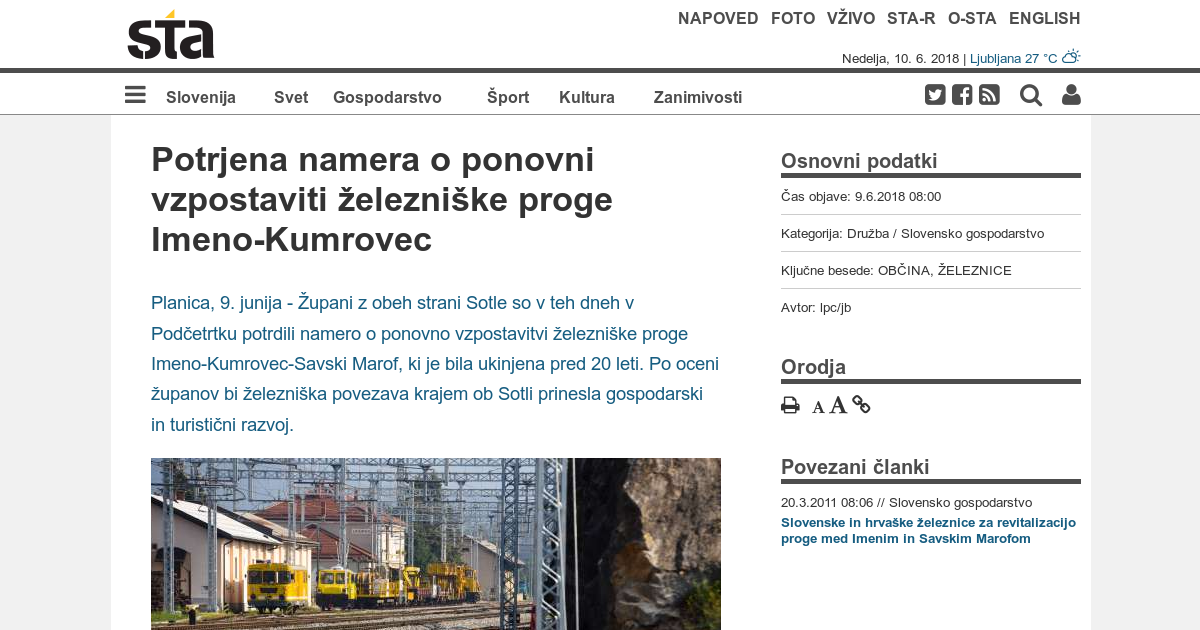
Task: Open the Kultura section
Action: click(587, 97)
